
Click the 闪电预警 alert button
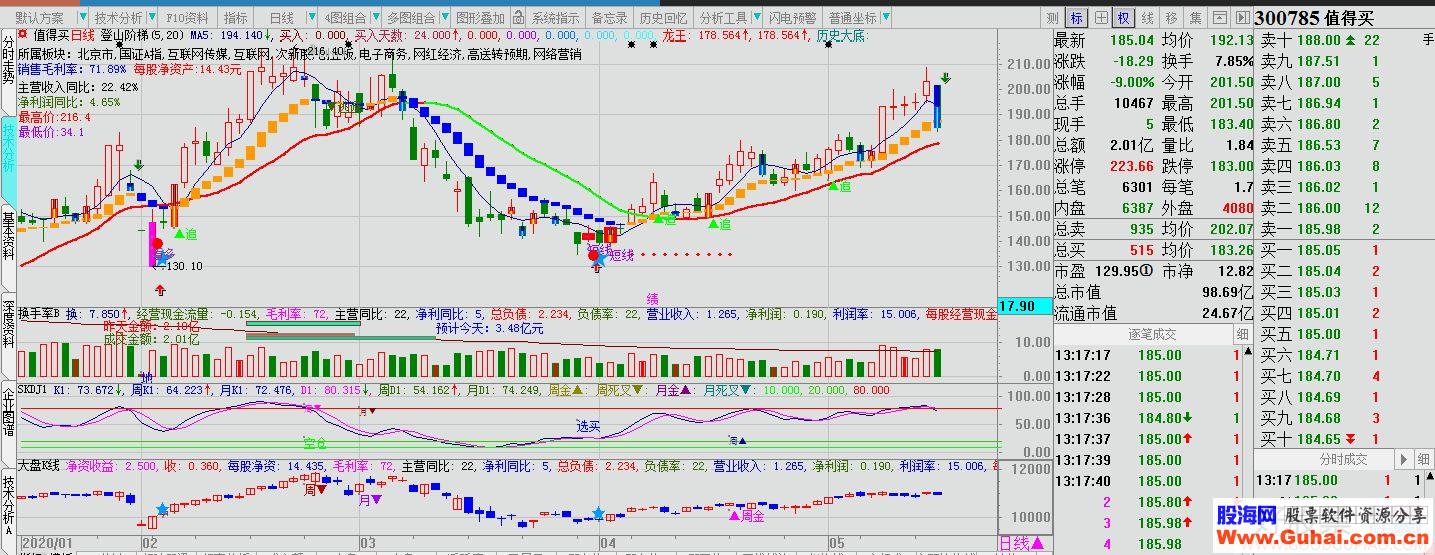(x=792, y=18)
